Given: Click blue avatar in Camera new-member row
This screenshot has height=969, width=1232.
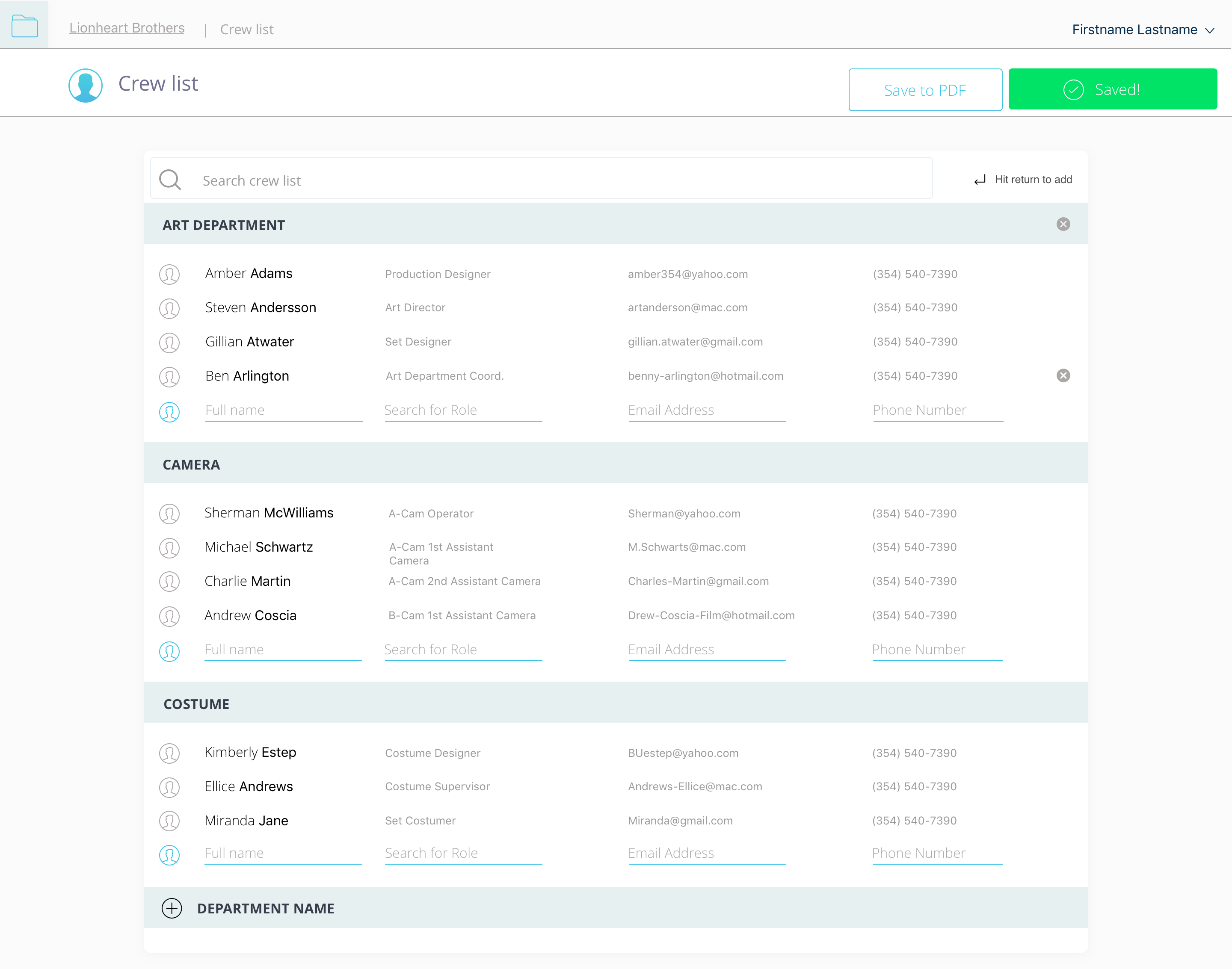Looking at the screenshot, I should tap(169, 651).
